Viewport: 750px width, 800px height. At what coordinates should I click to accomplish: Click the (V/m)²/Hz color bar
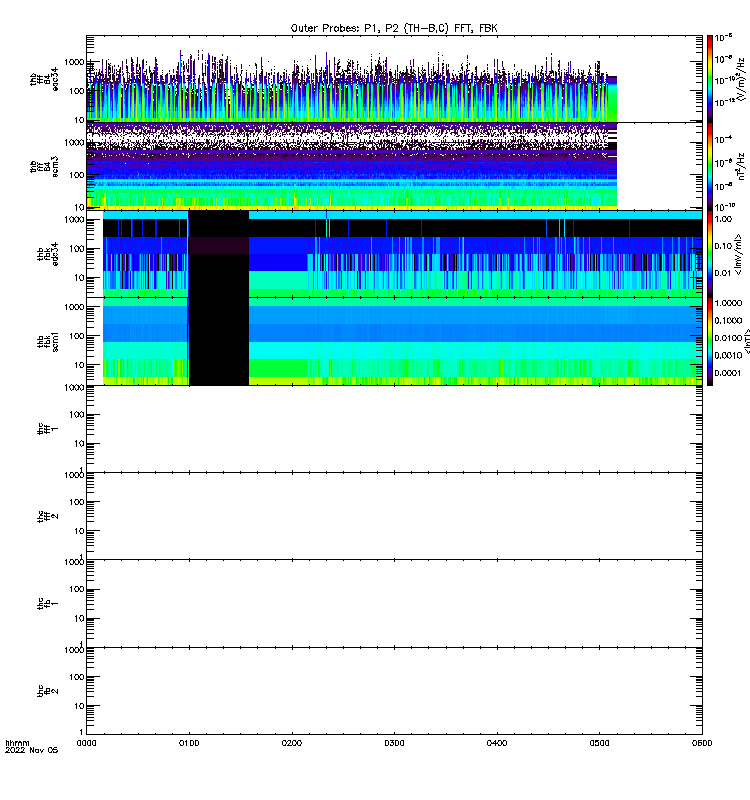pyautogui.click(x=710, y=79)
